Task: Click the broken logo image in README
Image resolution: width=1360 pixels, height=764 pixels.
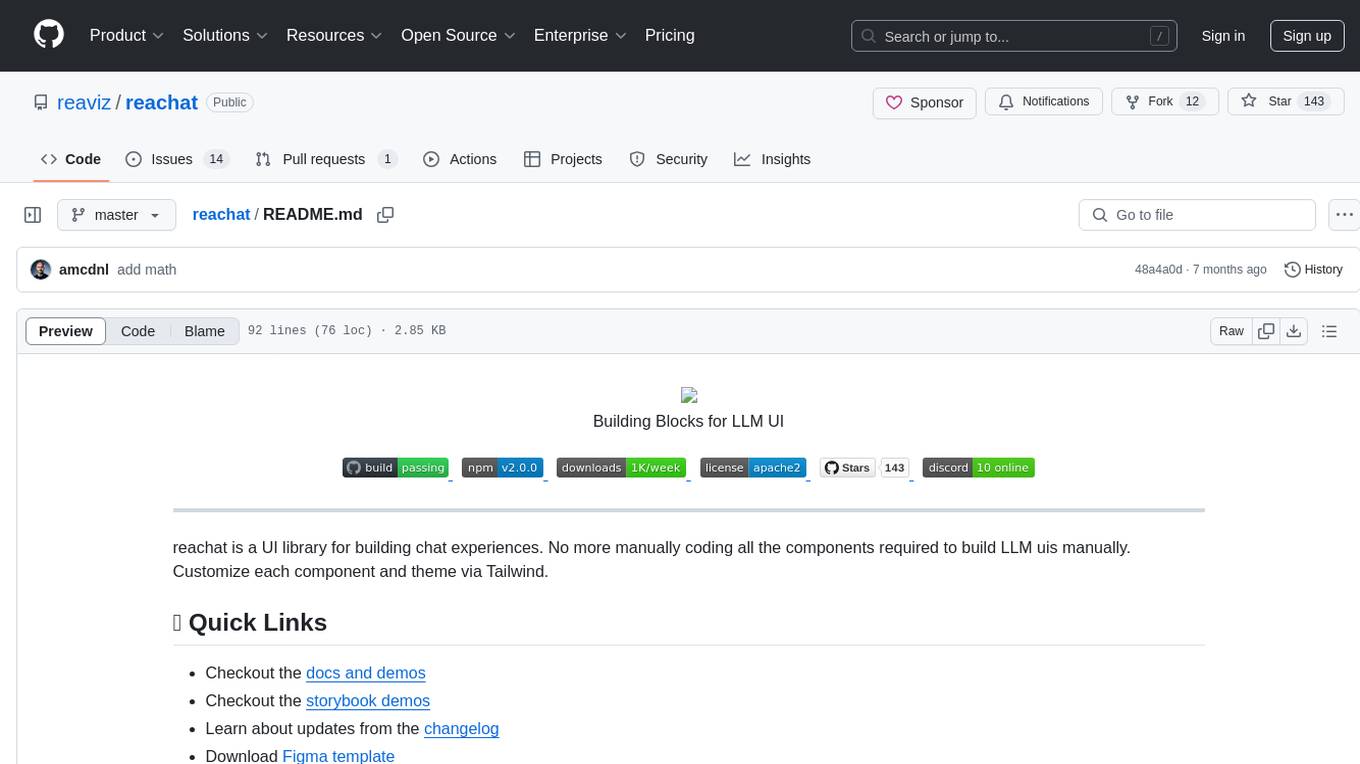Action: click(x=688, y=395)
